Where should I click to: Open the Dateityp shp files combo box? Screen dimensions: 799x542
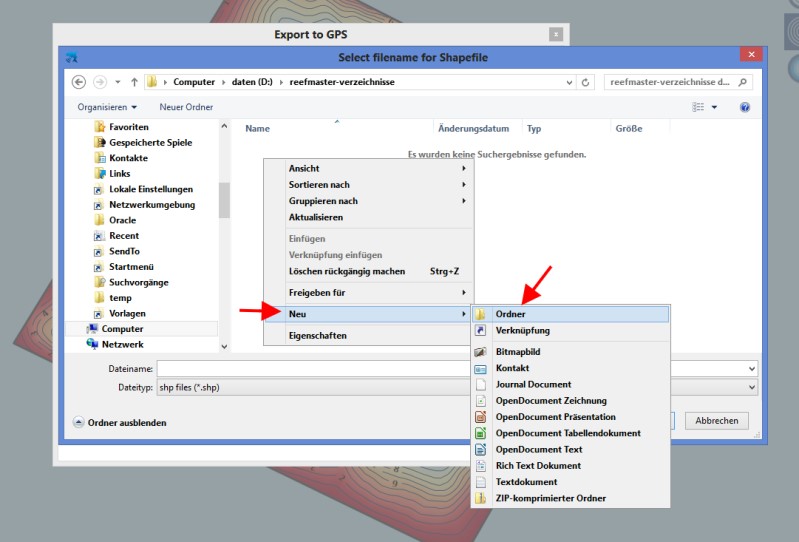click(x=310, y=386)
